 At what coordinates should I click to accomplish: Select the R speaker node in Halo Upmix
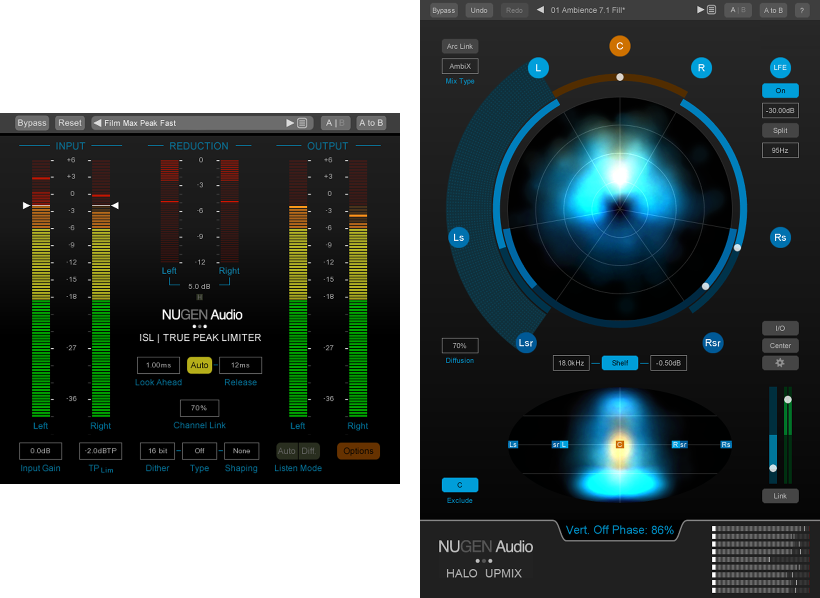pyautogui.click(x=701, y=68)
